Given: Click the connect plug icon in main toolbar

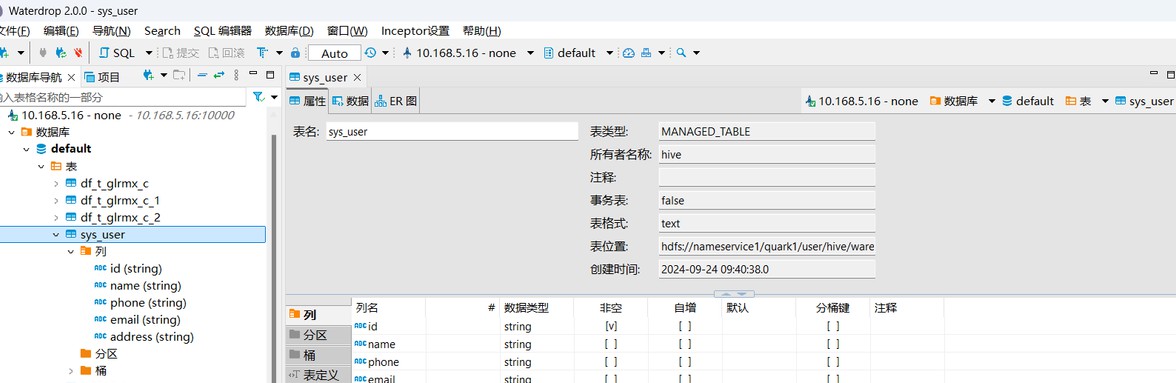Looking at the screenshot, I should pos(43,53).
